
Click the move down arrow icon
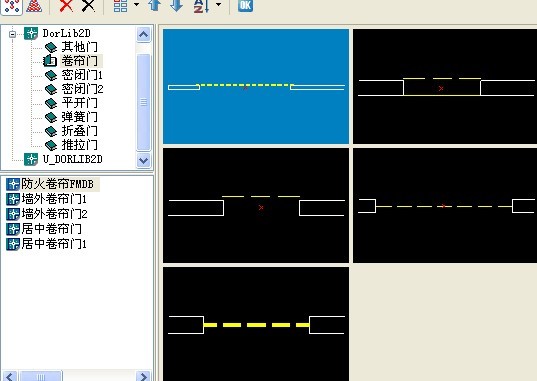coord(177,5)
